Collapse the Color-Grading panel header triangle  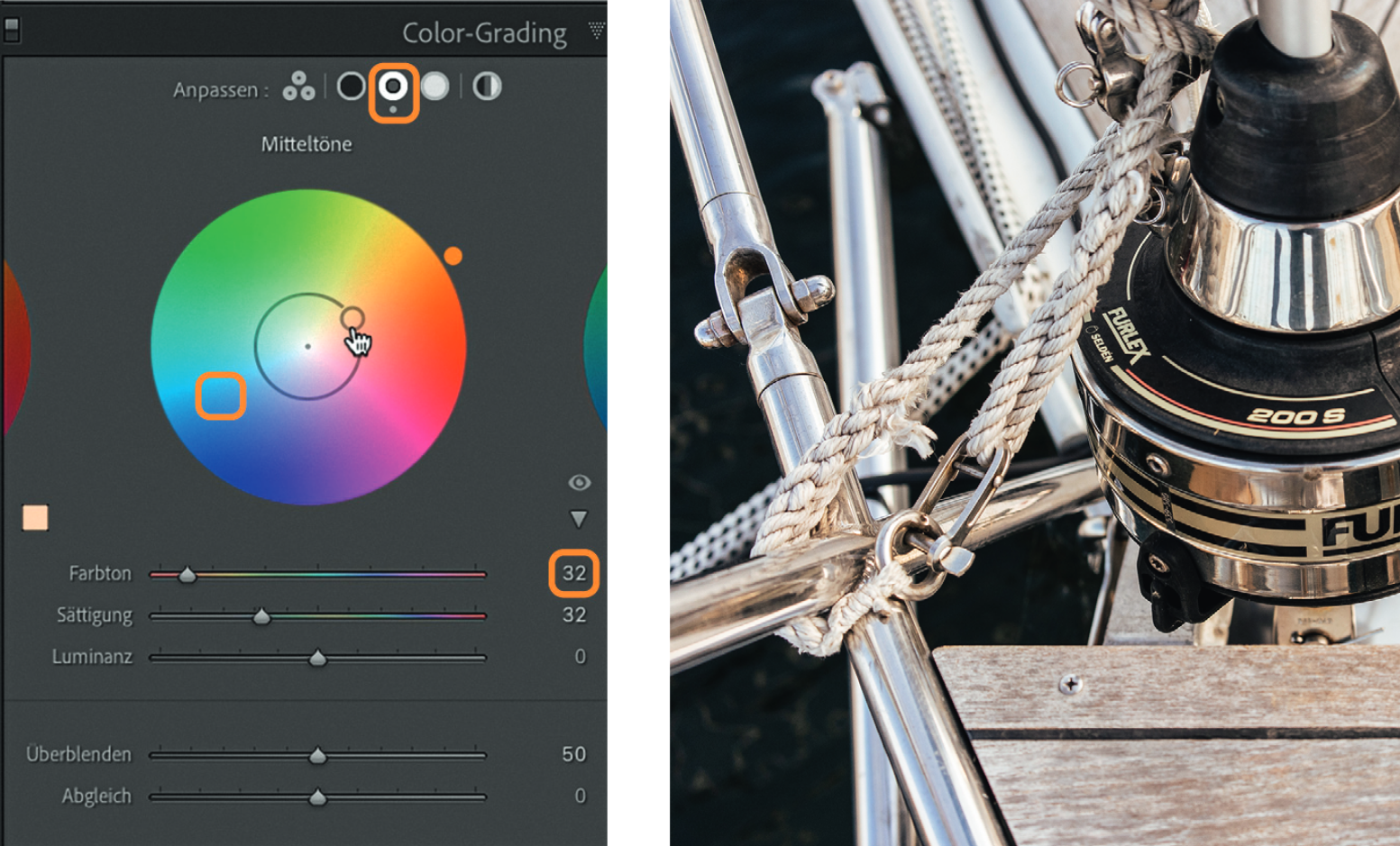click(596, 32)
